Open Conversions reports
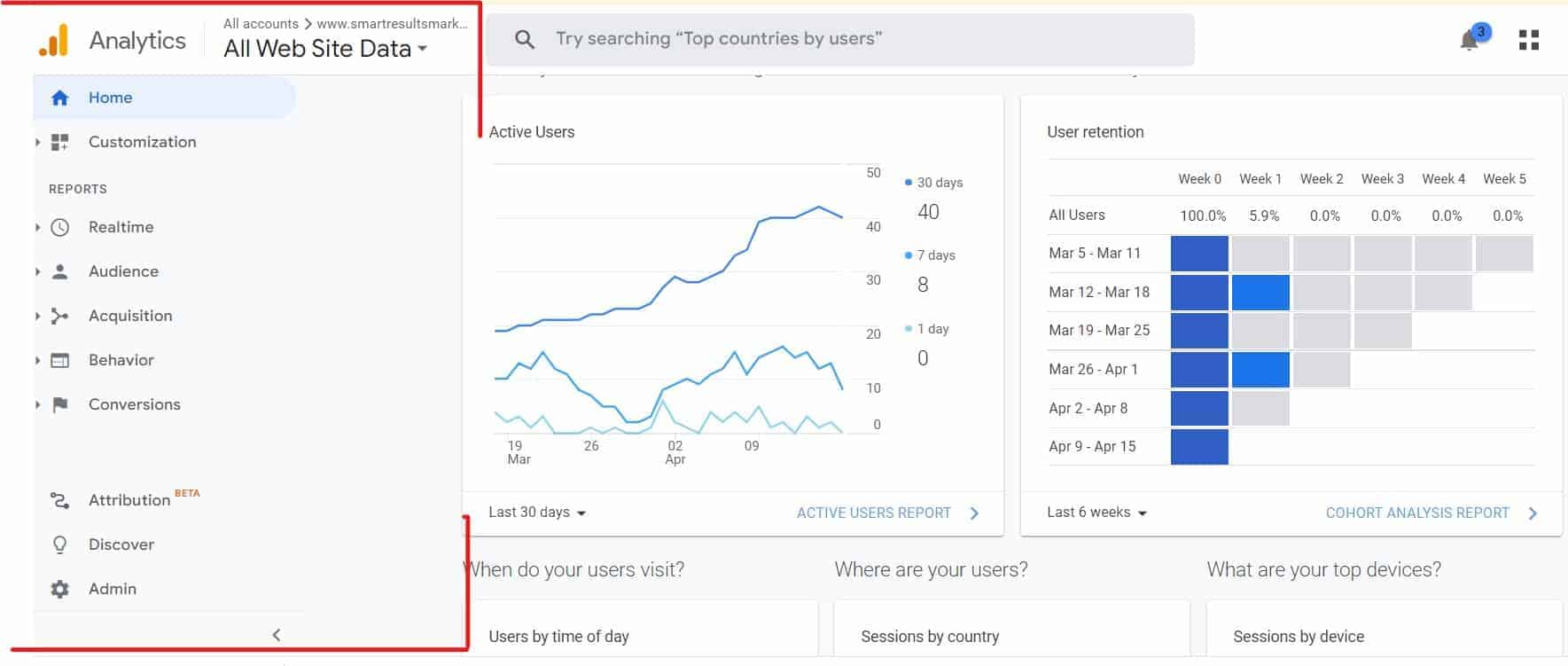This screenshot has height=666, width=1568. [135, 404]
